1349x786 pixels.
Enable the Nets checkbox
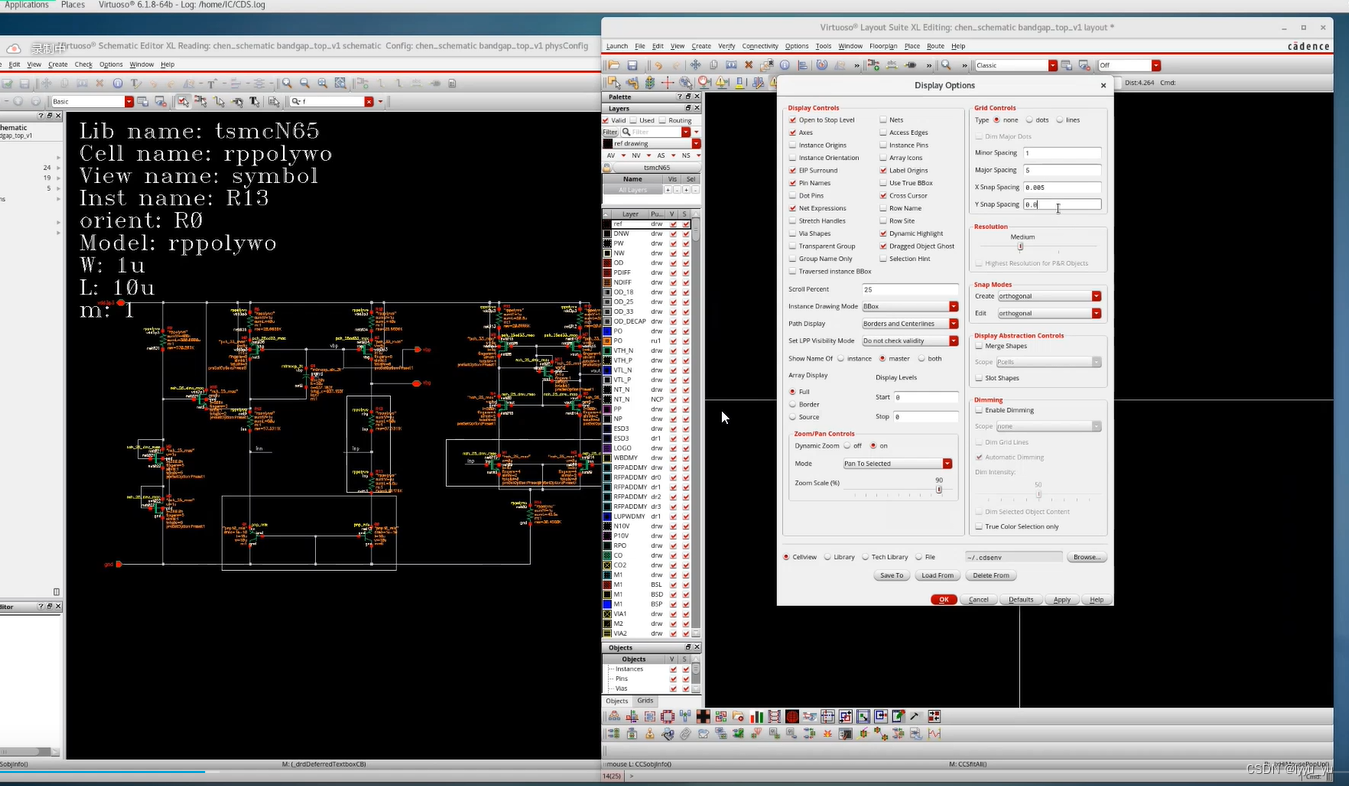click(x=883, y=120)
